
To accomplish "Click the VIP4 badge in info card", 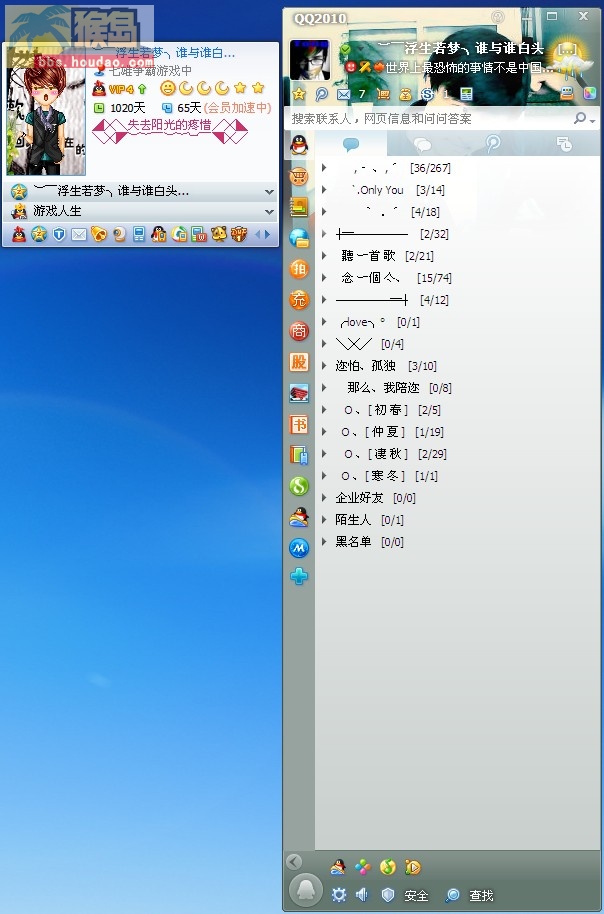I will (x=120, y=89).
